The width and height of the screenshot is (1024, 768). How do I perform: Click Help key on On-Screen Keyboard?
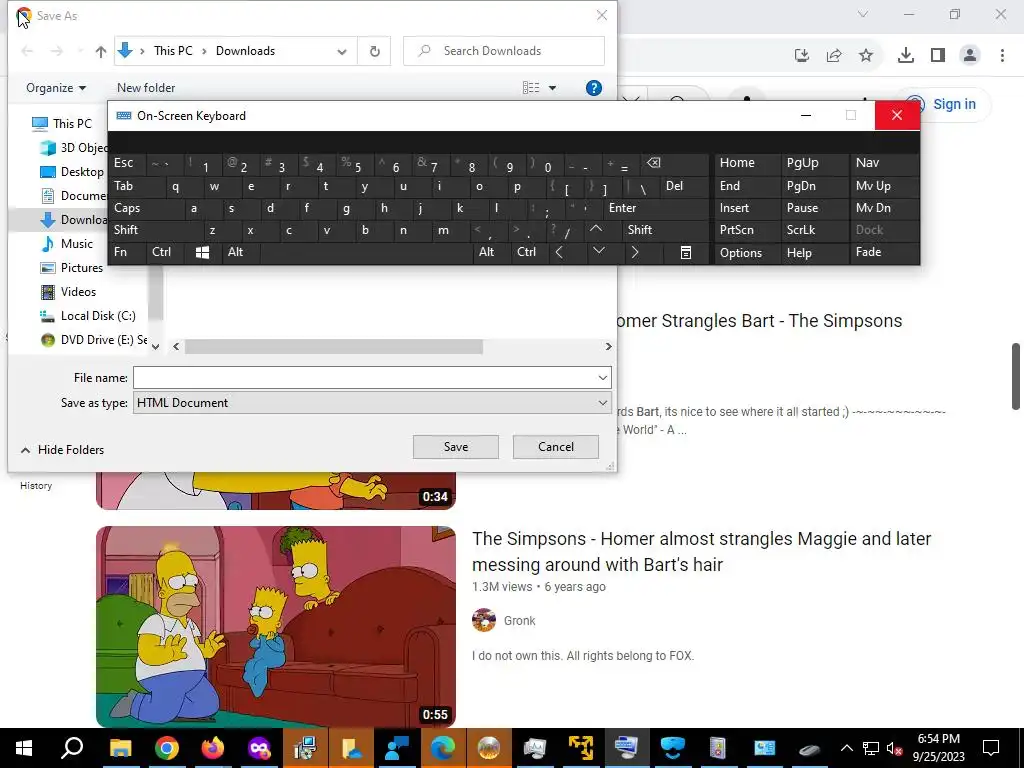click(x=814, y=252)
